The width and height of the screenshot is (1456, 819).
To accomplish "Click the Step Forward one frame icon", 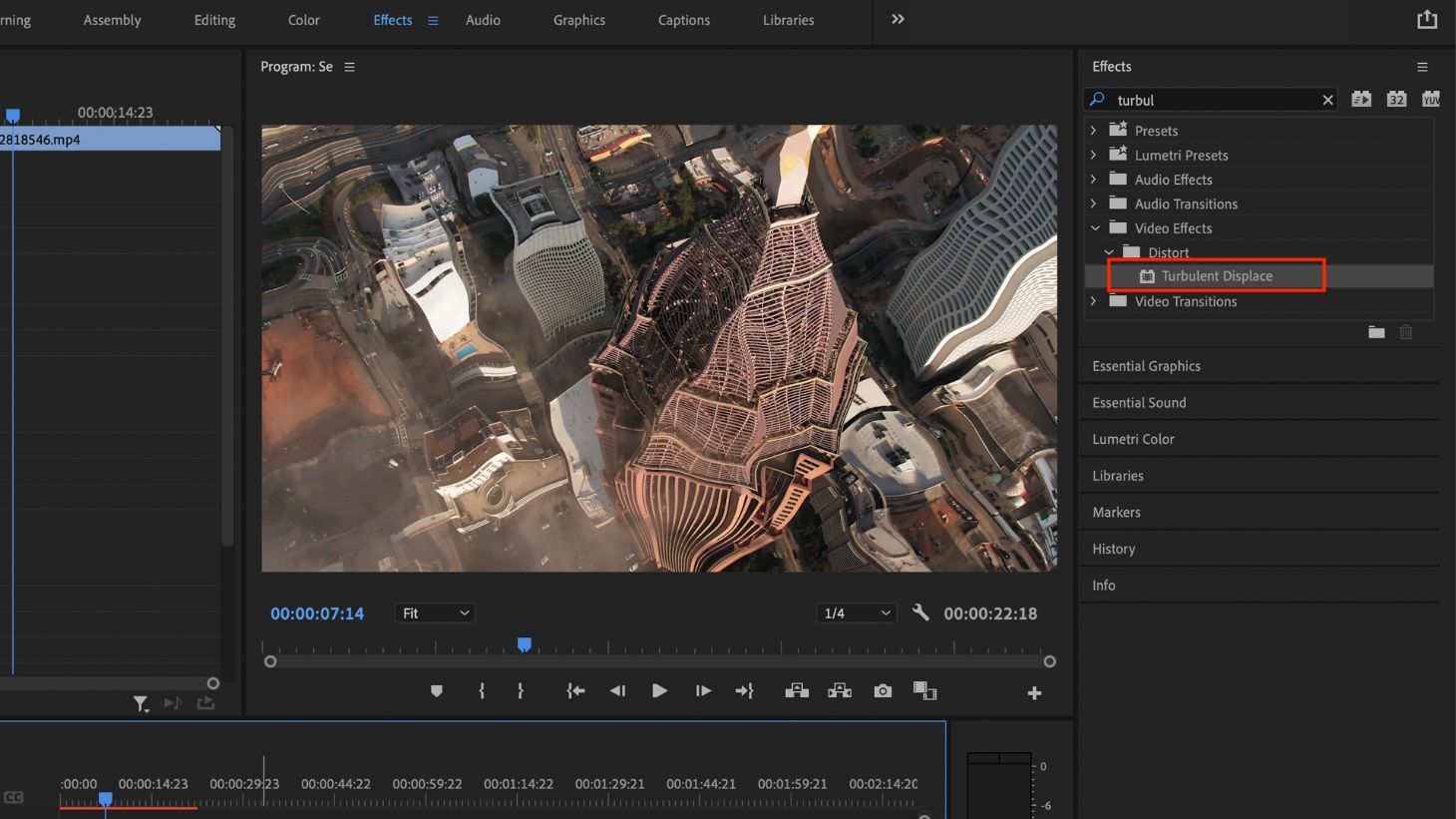I will click(702, 689).
